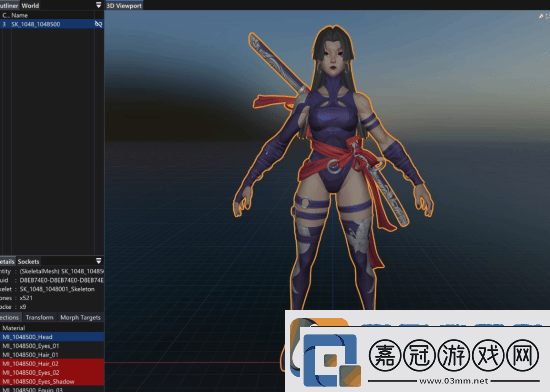Select material MI_1048500_Eyes_Shadow

[x=52, y=381]
